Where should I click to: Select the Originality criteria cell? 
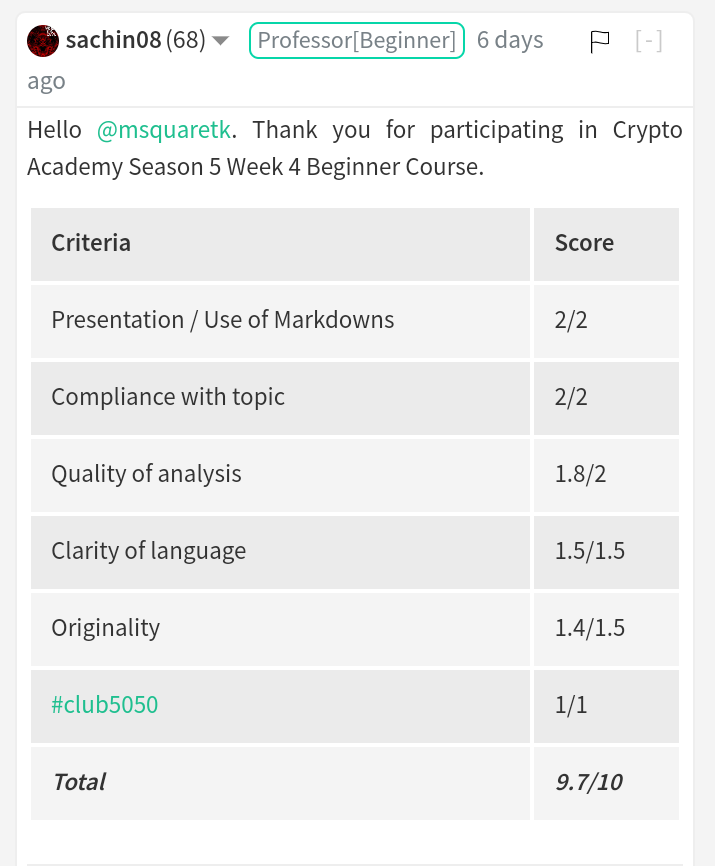point(105,628)
